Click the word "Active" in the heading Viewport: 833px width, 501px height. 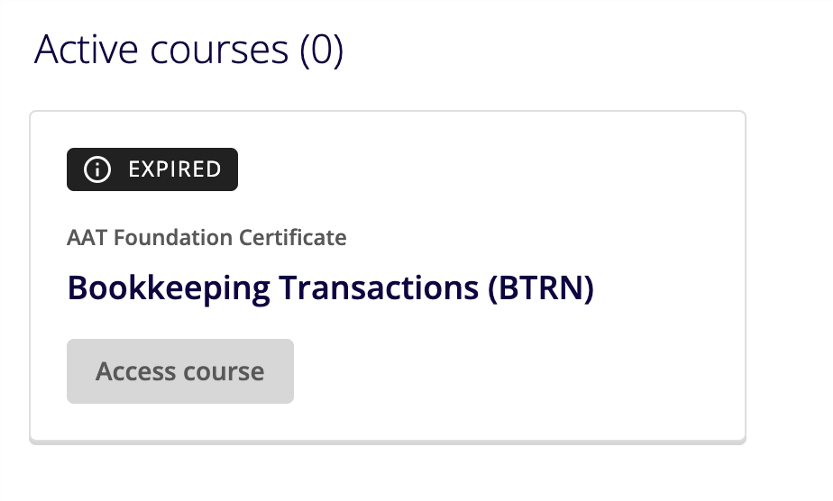[x=87, y=50]
